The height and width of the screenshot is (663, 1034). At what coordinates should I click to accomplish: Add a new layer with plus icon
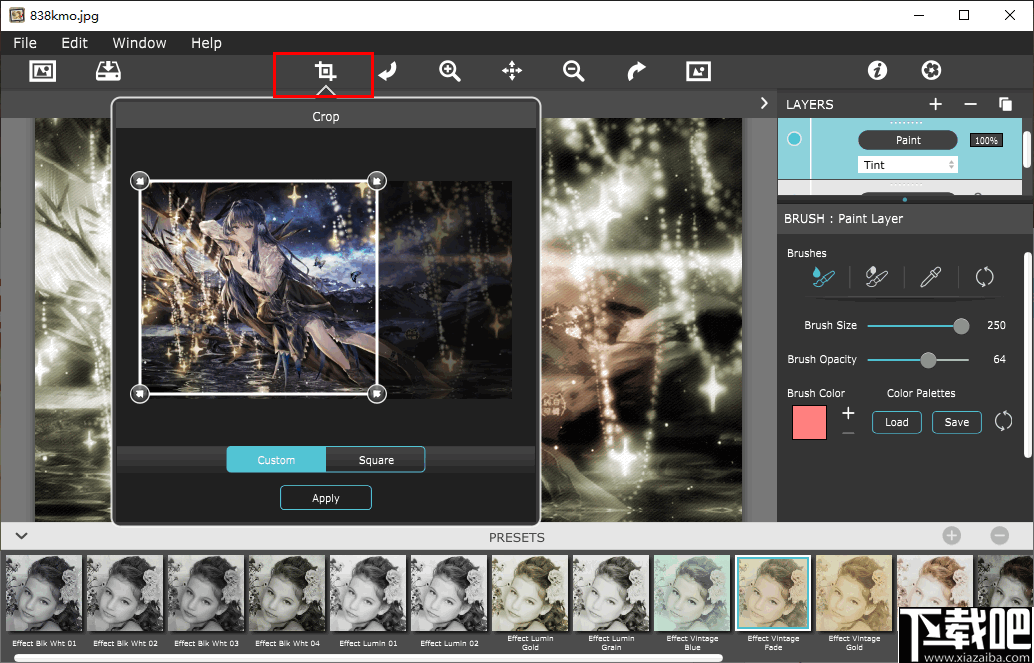(935, 104)
